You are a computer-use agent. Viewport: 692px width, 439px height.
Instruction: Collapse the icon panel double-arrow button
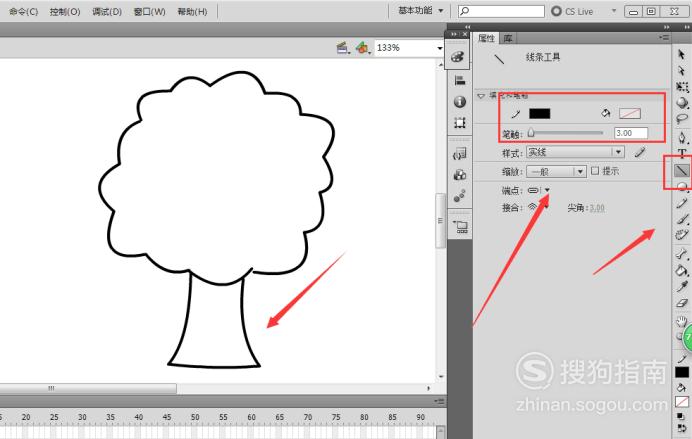pos(454,34)
